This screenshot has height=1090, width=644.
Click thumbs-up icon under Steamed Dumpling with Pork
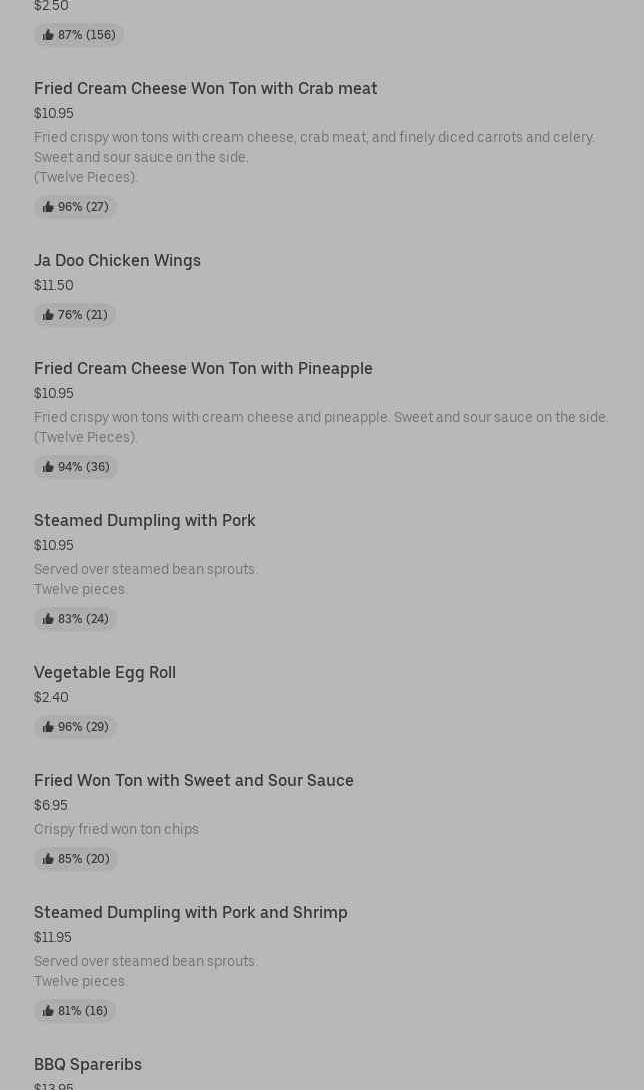point(48,619)
